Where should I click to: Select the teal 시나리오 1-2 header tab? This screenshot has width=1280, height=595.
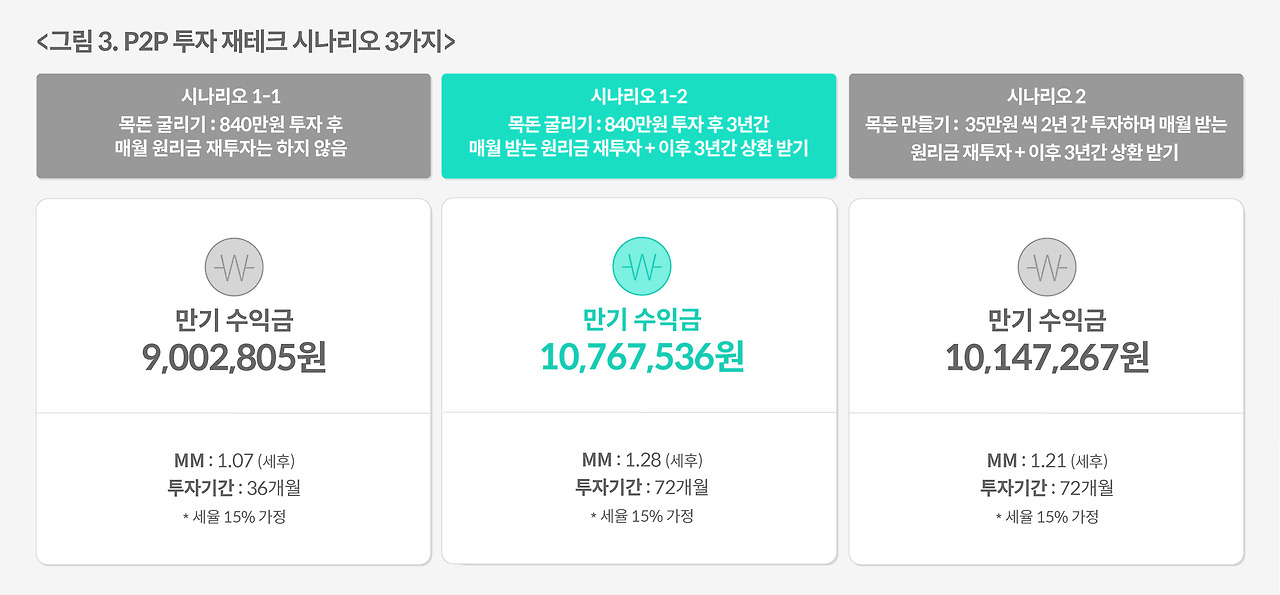point(639,126)
